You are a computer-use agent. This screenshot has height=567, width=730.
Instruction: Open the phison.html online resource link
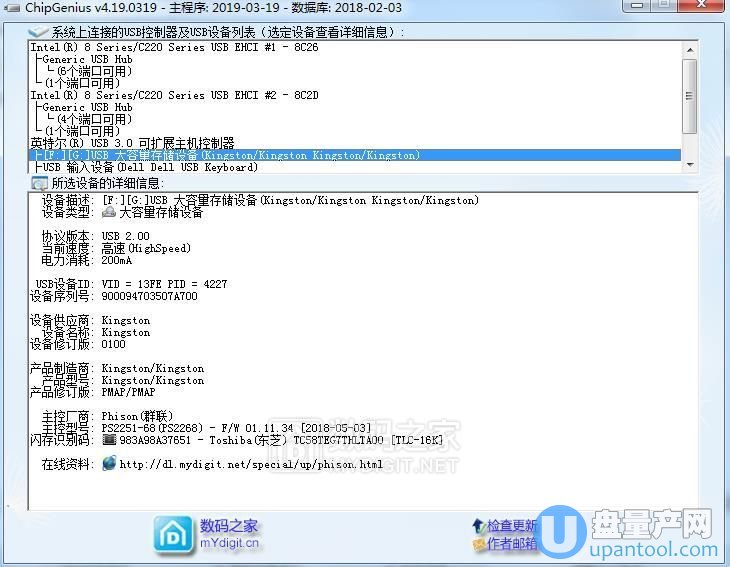coord(250,464)
